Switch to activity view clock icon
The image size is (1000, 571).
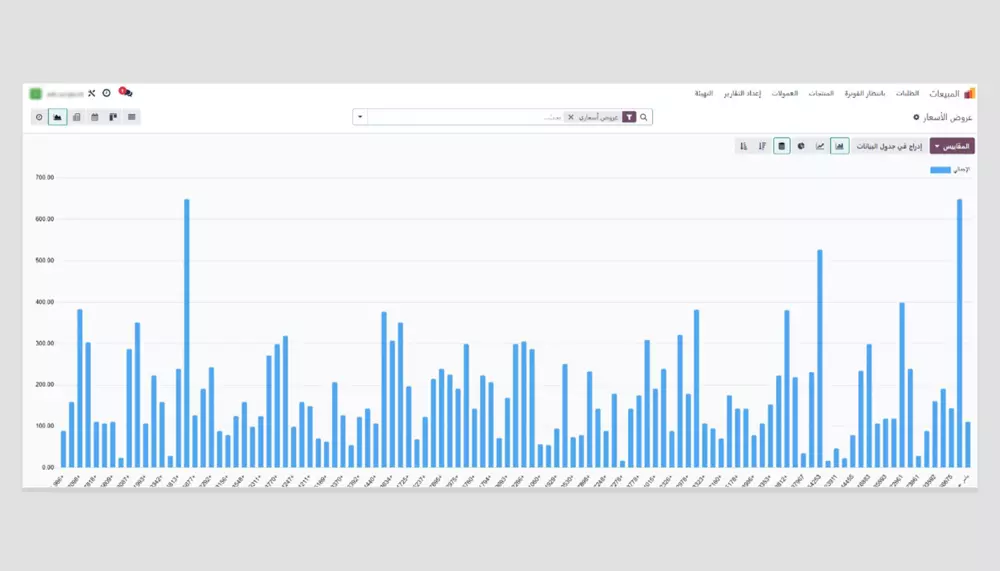pos(39,117)
